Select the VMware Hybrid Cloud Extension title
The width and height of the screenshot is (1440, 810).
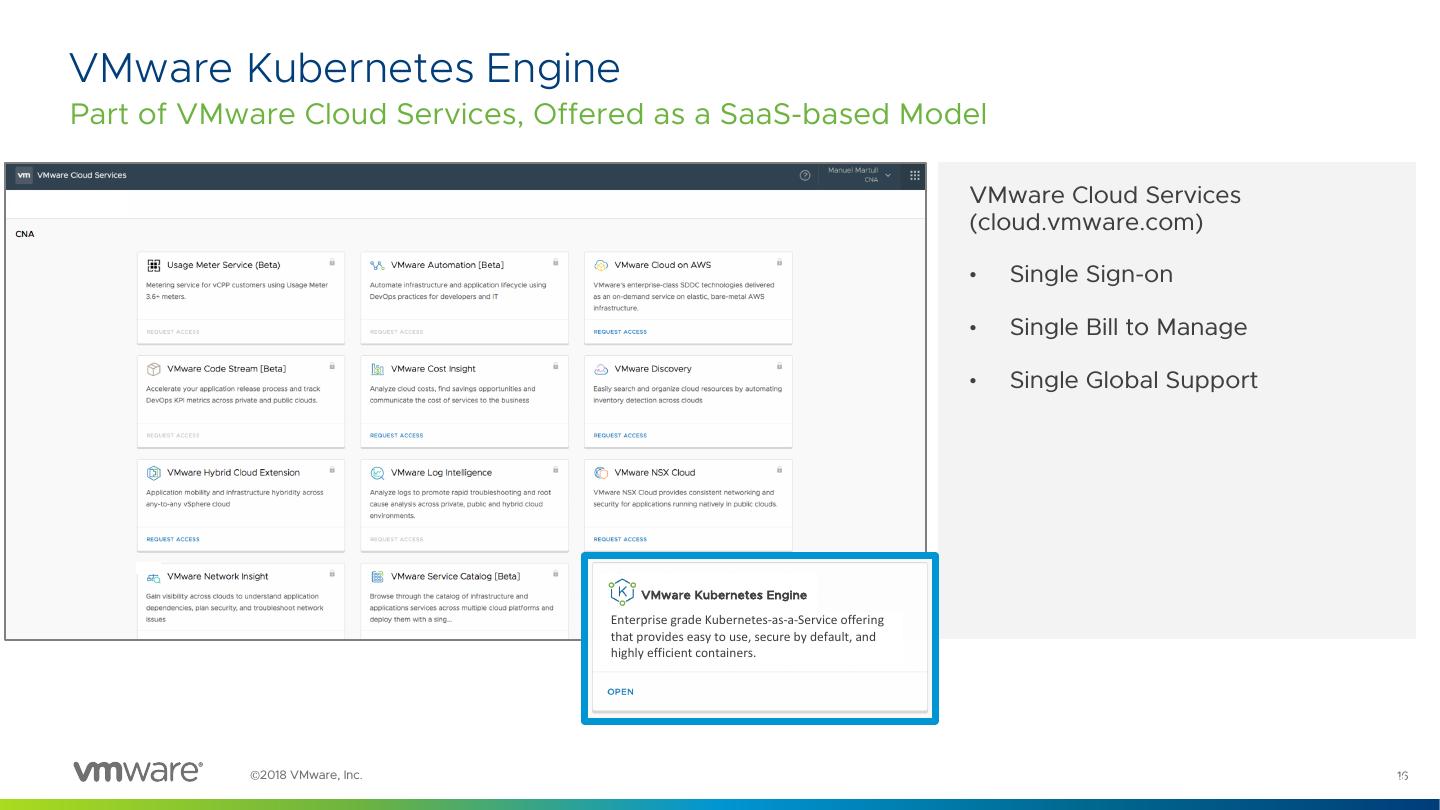(233, 473)
